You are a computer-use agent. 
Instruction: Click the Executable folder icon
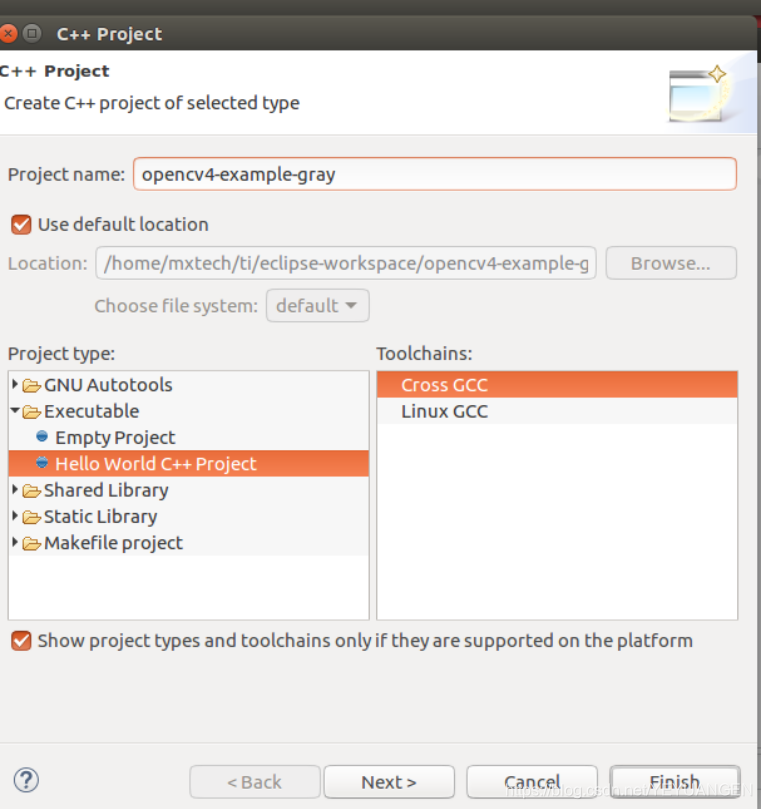pos(32,411)
